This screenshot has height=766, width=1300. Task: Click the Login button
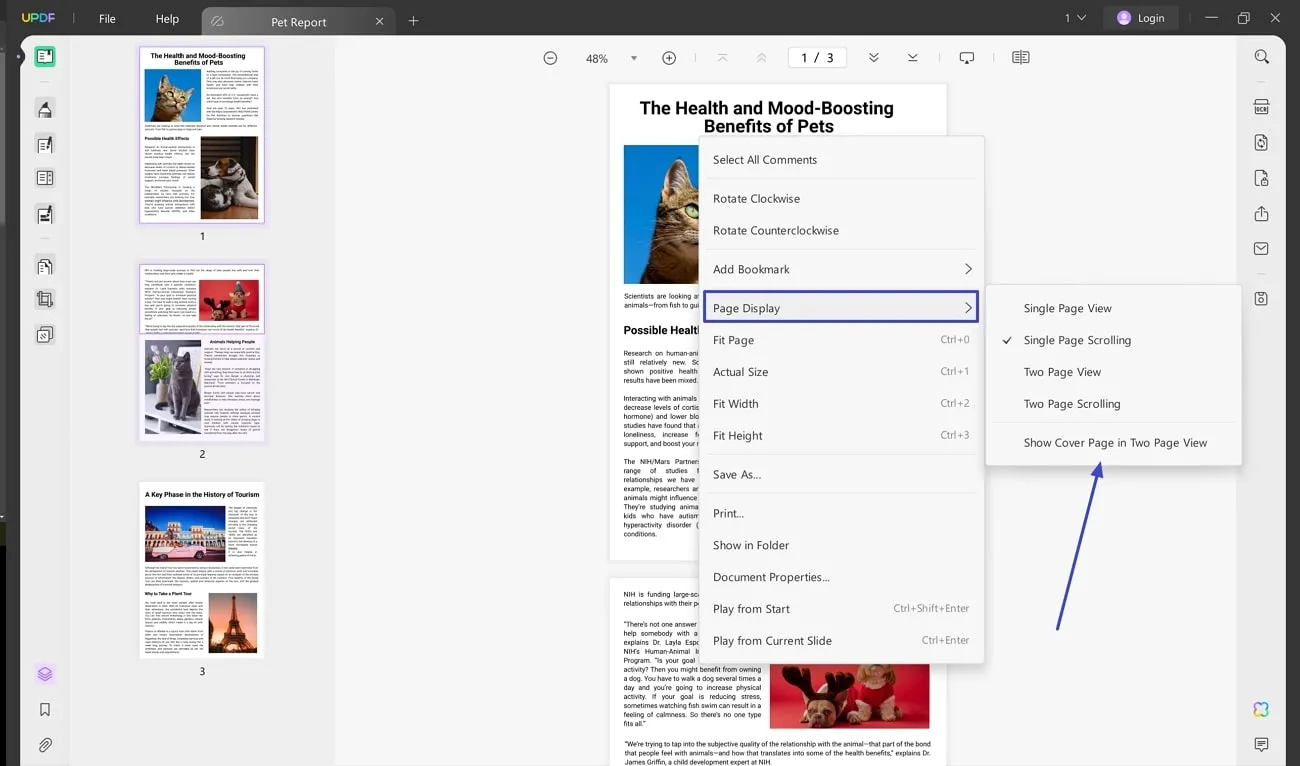pyautogui.click(x=1140, y=18)
